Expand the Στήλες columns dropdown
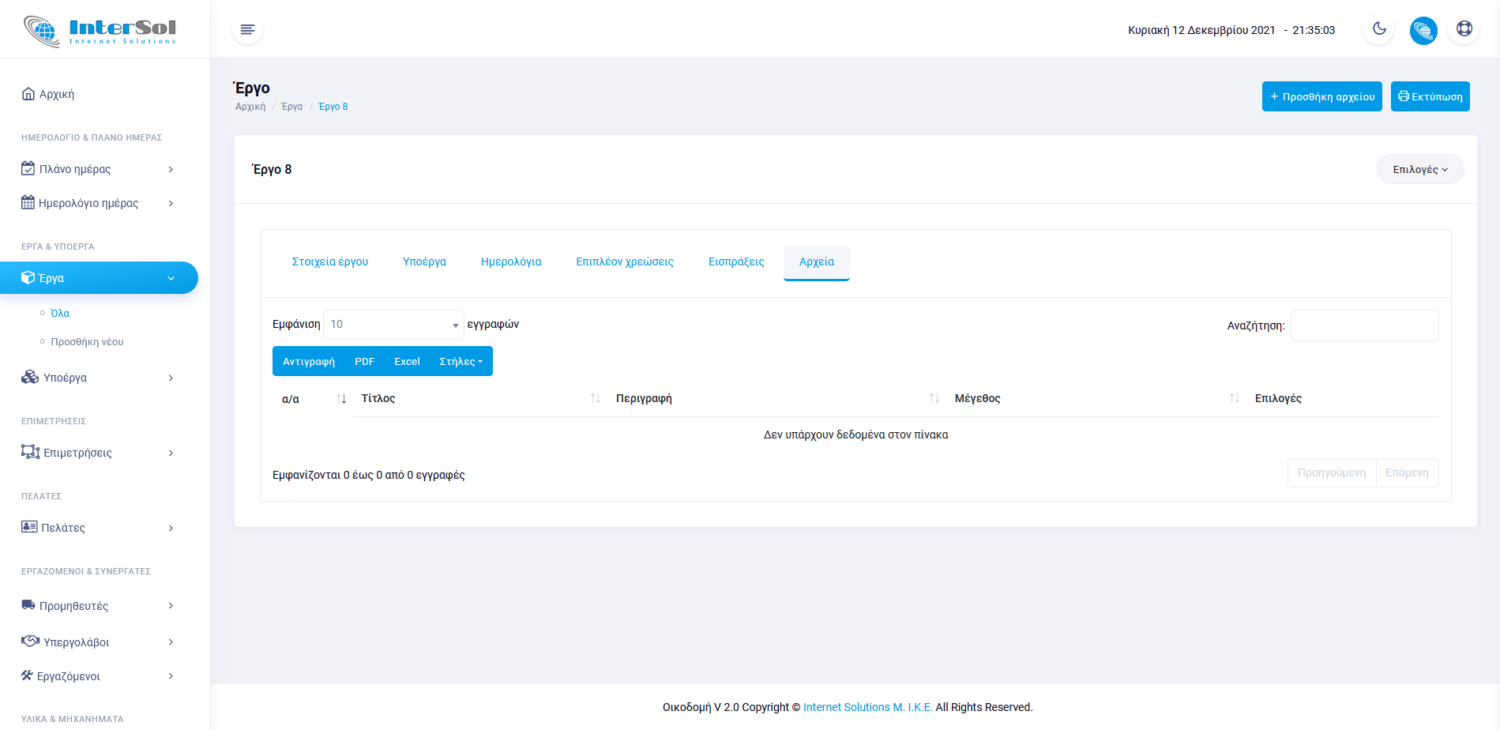This screenshot has width=1500, height=730. 461,361
